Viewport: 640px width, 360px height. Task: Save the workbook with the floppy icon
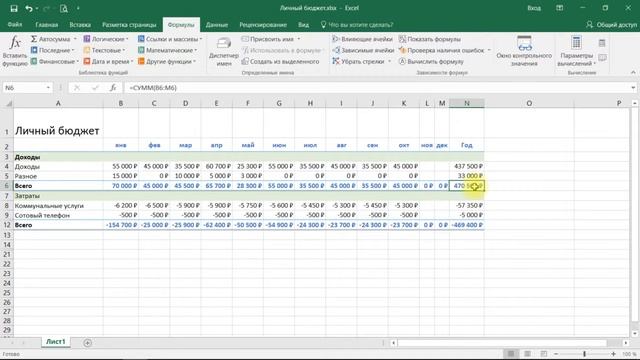pyautogui.click(x=14, y=8)
